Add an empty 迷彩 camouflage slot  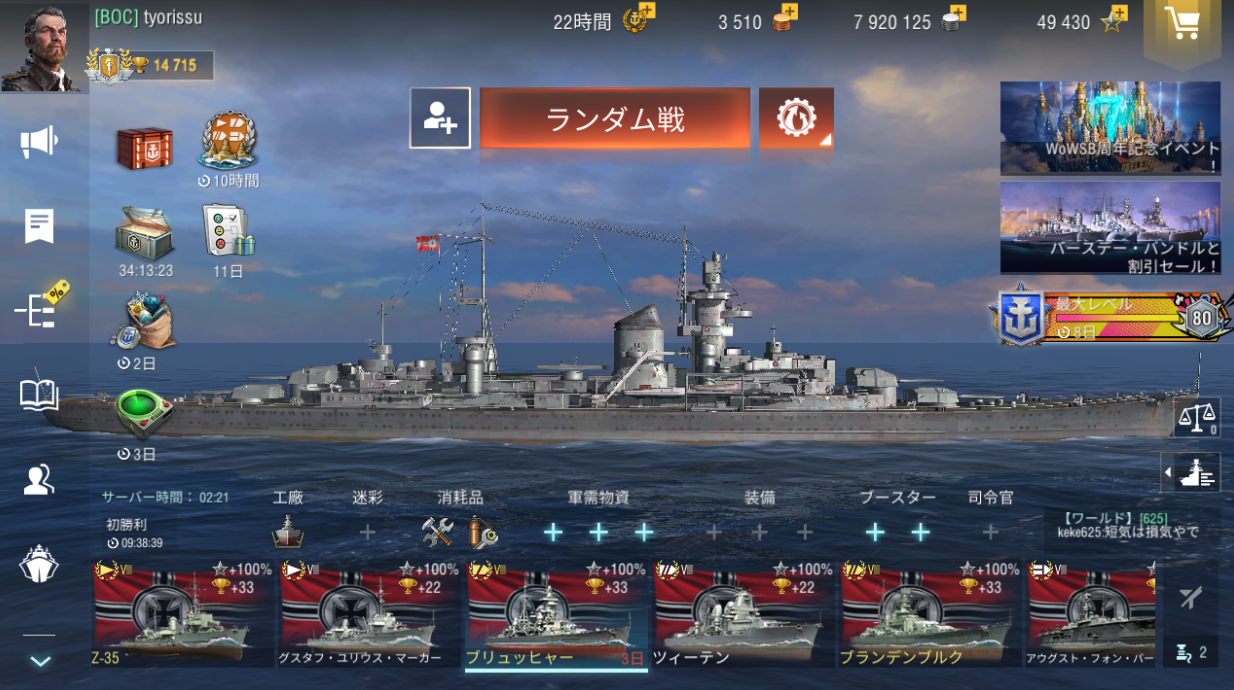point(367,532)
